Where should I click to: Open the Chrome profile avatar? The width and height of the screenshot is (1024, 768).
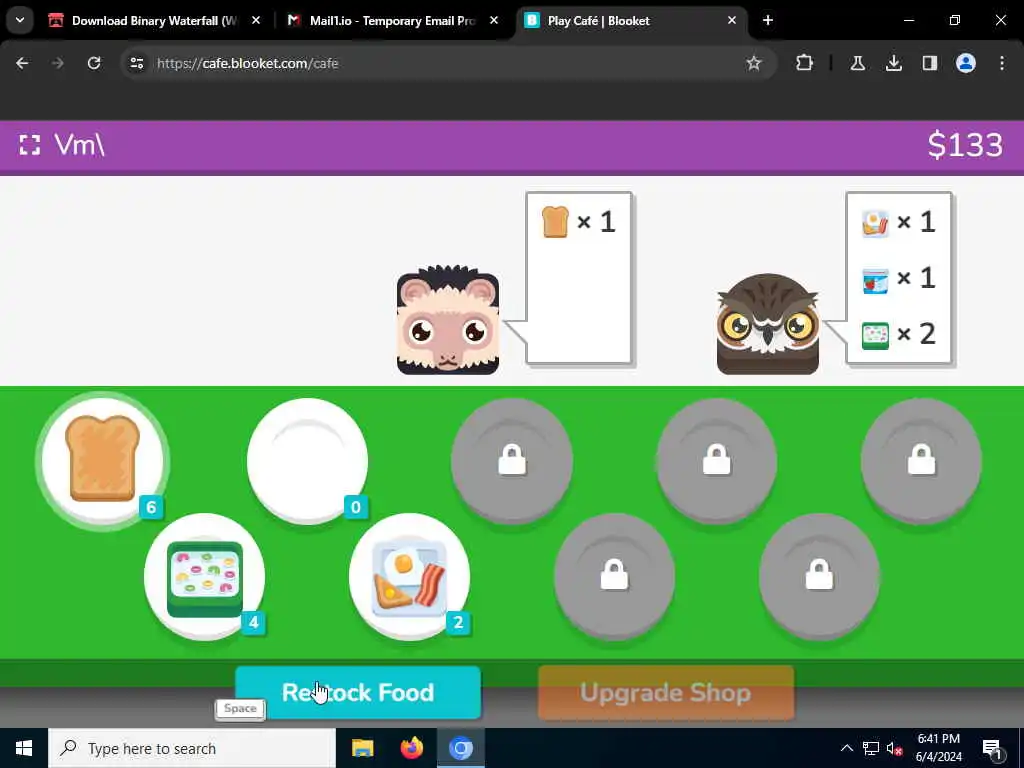[x=965, y=63]
